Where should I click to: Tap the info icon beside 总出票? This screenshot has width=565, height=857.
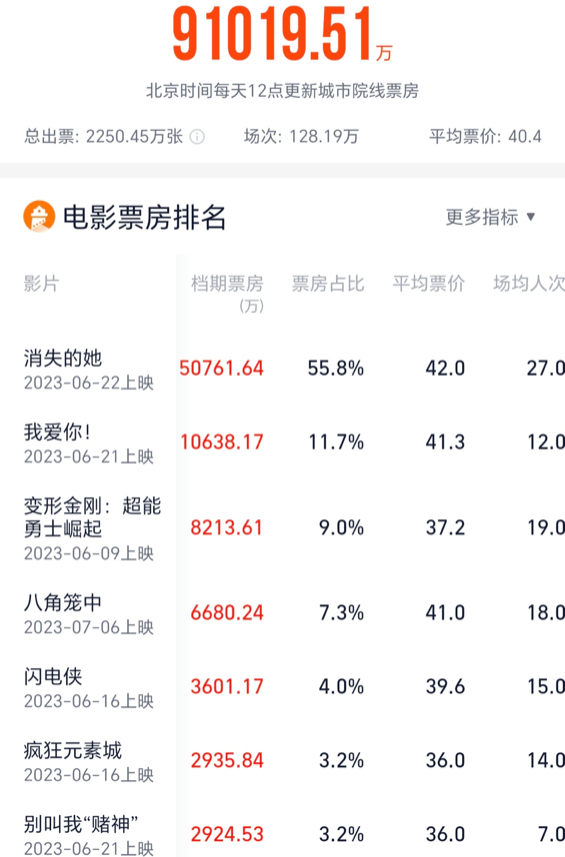[197, 137]
